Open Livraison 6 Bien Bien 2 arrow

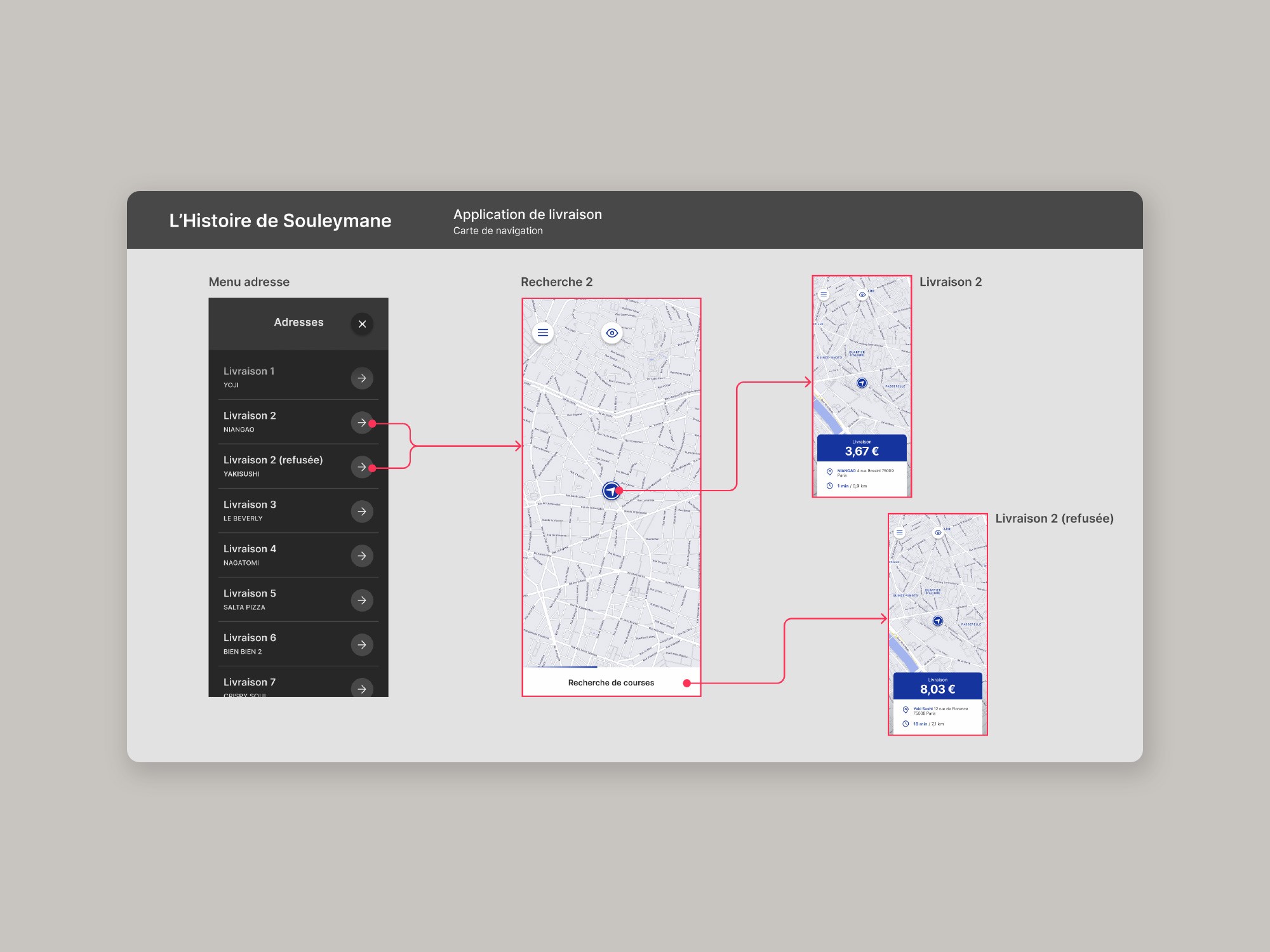pyautogui.click(x=362, y=645)
